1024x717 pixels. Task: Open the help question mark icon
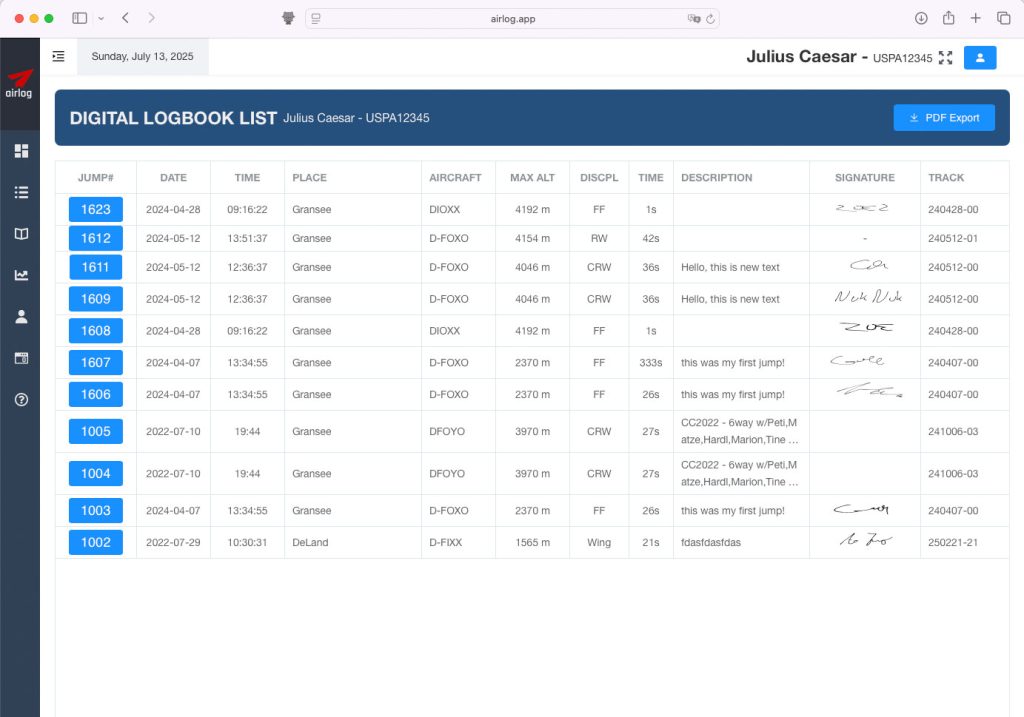tap(21, 399)
